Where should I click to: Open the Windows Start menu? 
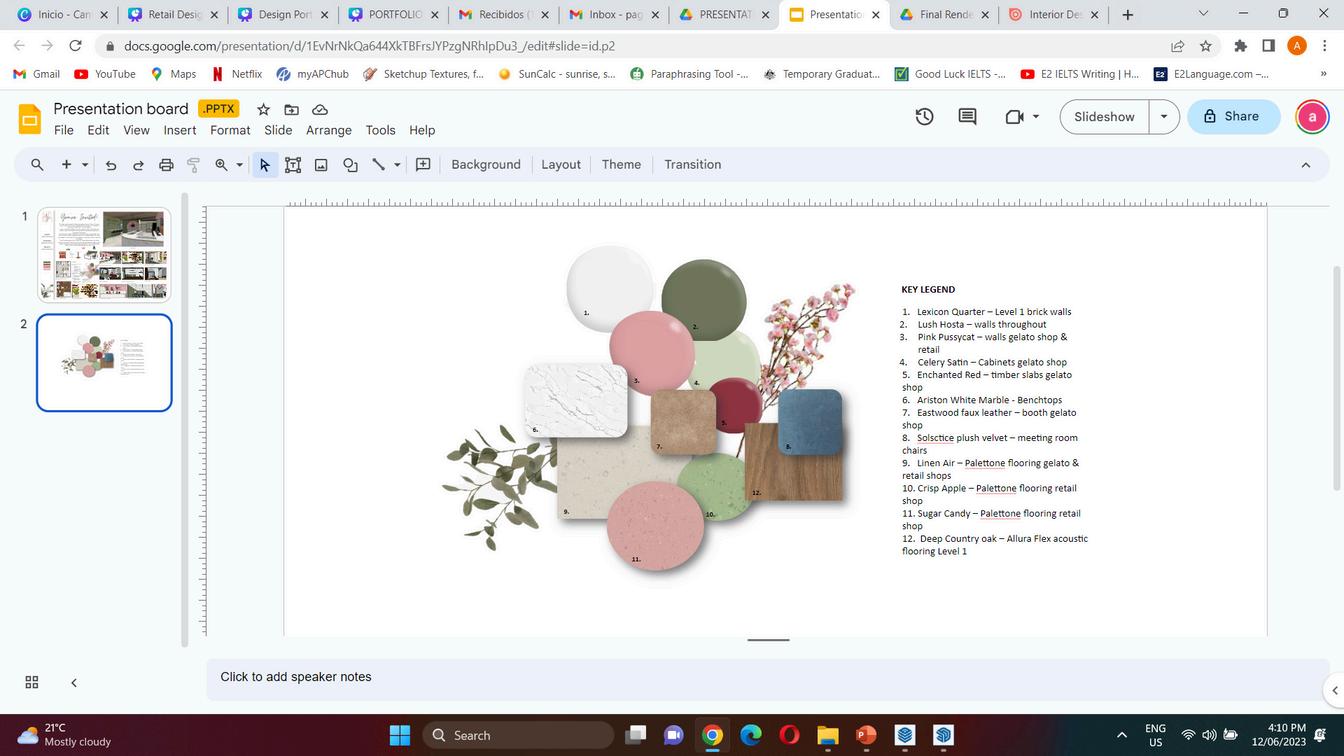tap(399, 735)
